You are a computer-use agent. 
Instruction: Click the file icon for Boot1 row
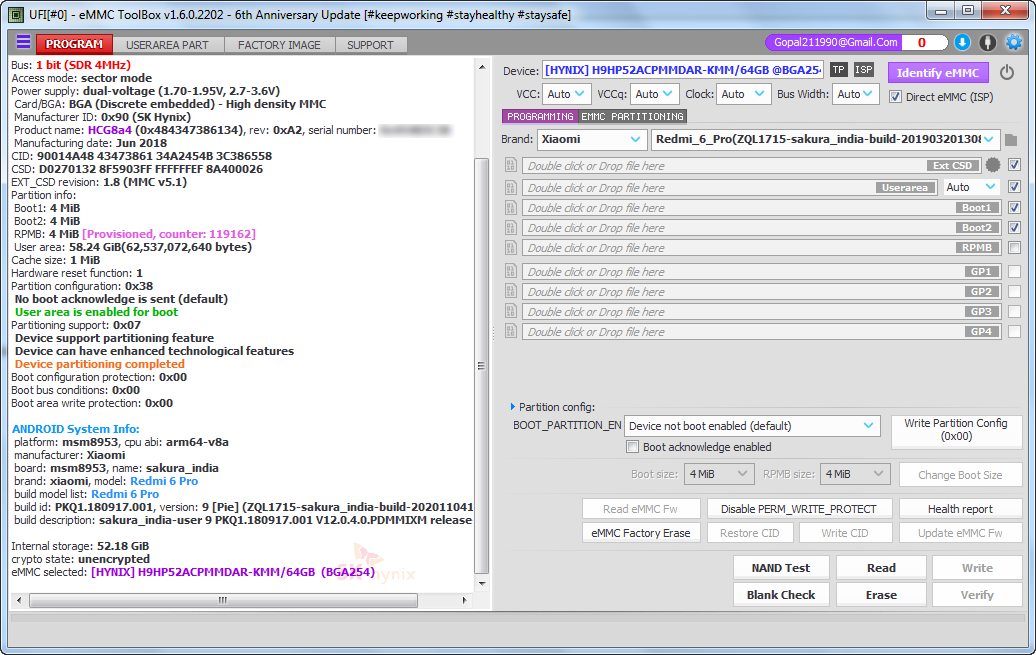[x=511, y=208]
